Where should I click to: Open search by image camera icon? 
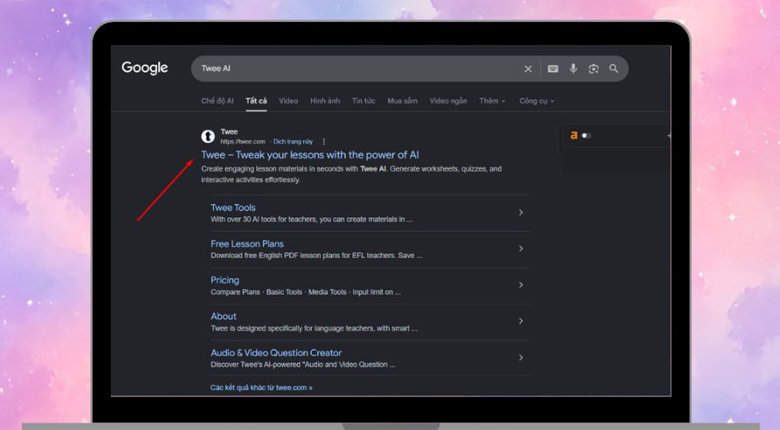click(593, 69)
